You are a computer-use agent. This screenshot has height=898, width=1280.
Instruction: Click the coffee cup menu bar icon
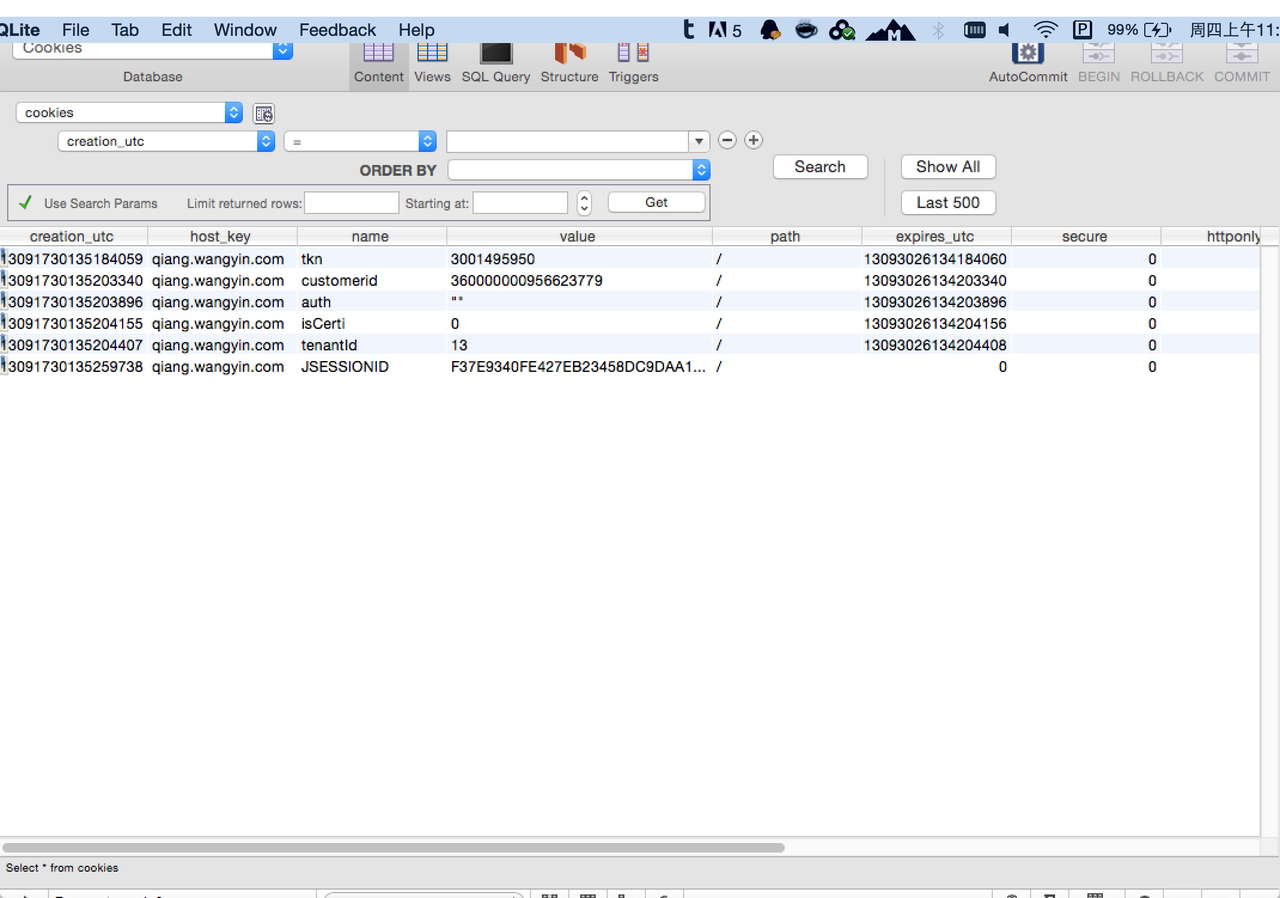[806, 30]
